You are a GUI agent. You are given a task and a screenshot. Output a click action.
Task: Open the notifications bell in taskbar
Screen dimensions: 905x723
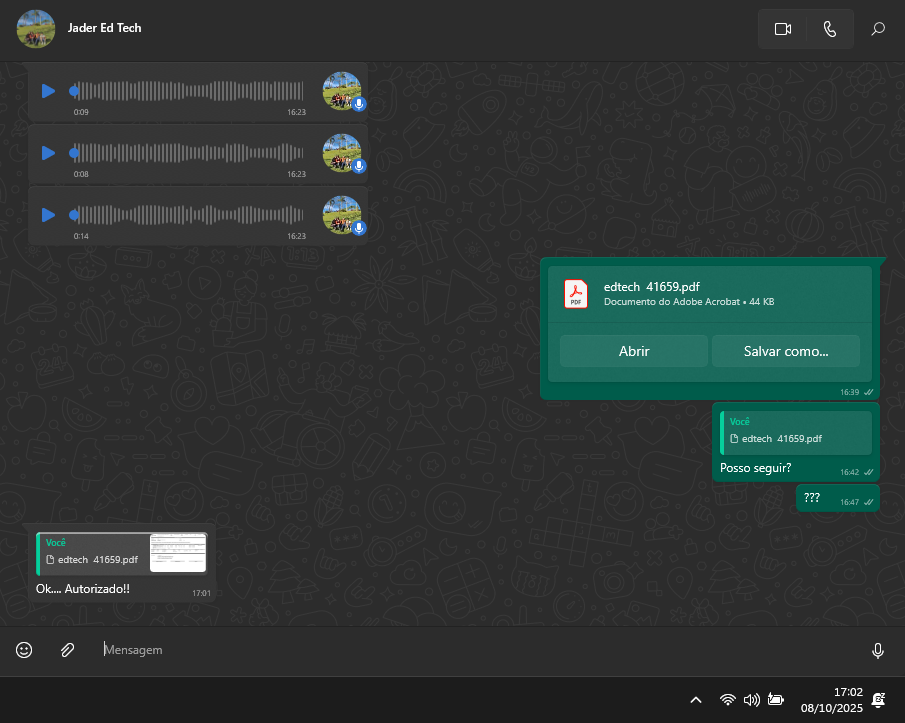[x=878, y=700]
